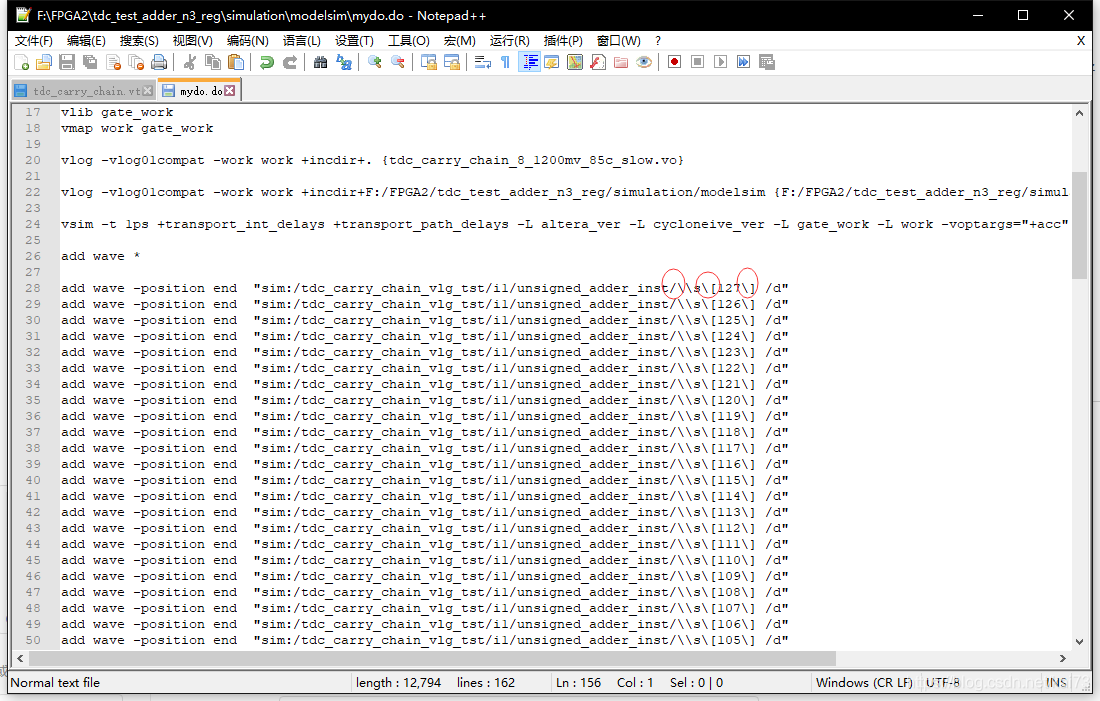Image resolution: width=1100 pixels, height=701 pixels.
Task: Click horizontal scrollbar right arrow
Action: (x=1063, y=658)
